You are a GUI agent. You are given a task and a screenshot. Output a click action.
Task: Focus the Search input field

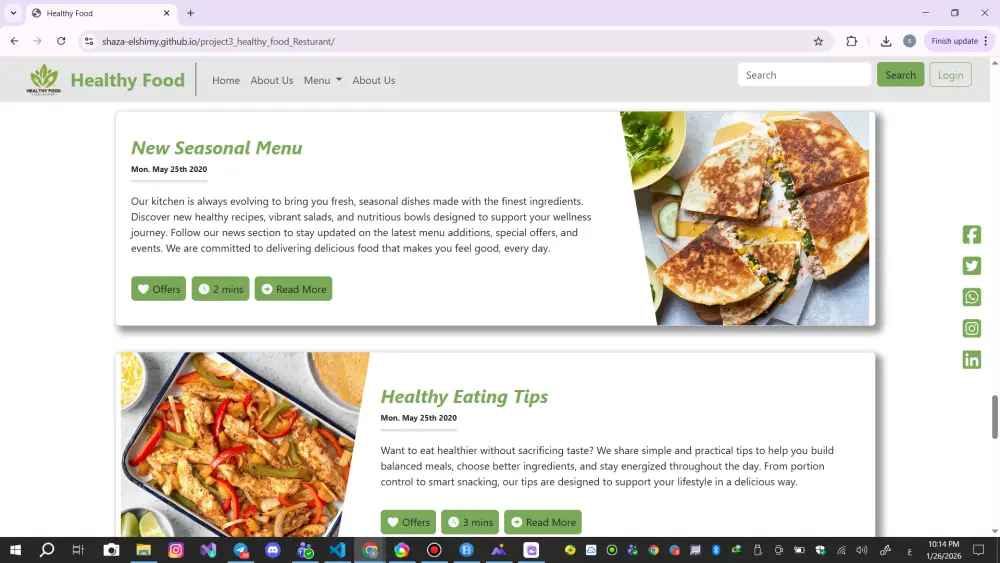coord(804,75)
